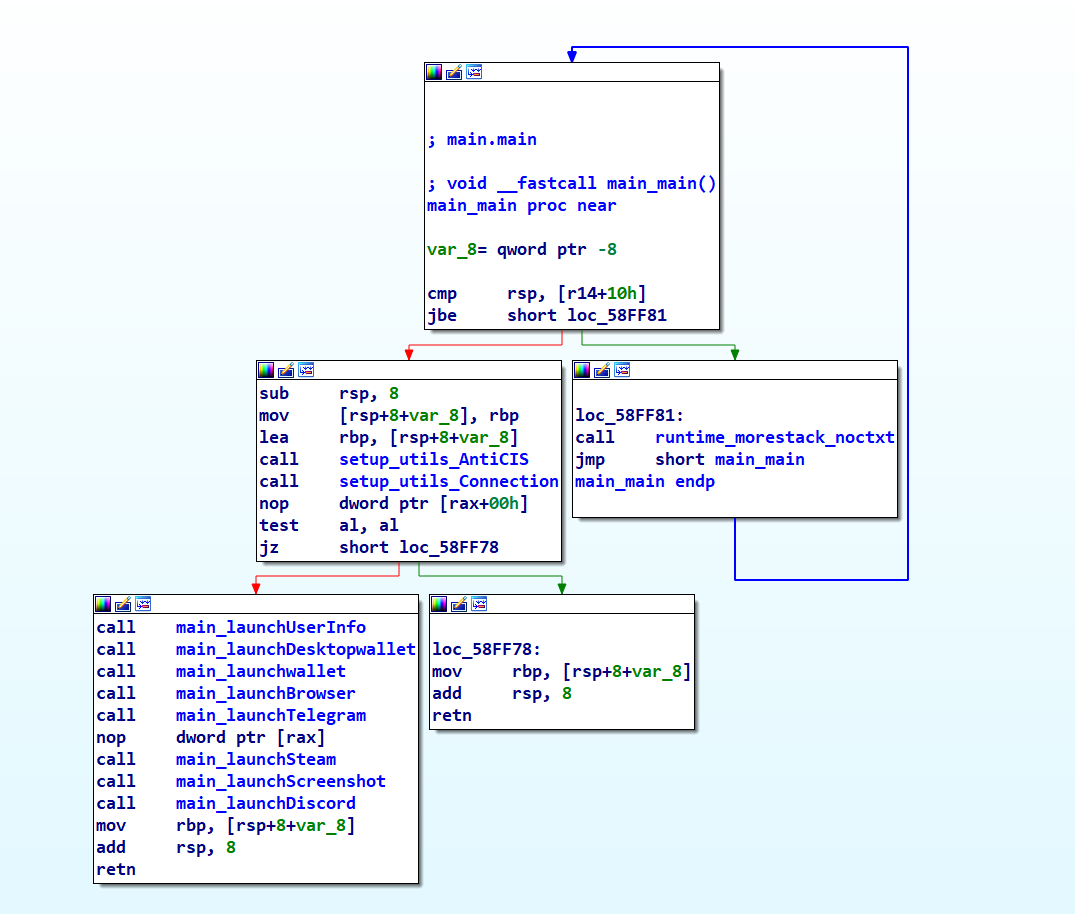
Task: Open color picker on loc_58FF81 node
Action: tap(582, 370)
